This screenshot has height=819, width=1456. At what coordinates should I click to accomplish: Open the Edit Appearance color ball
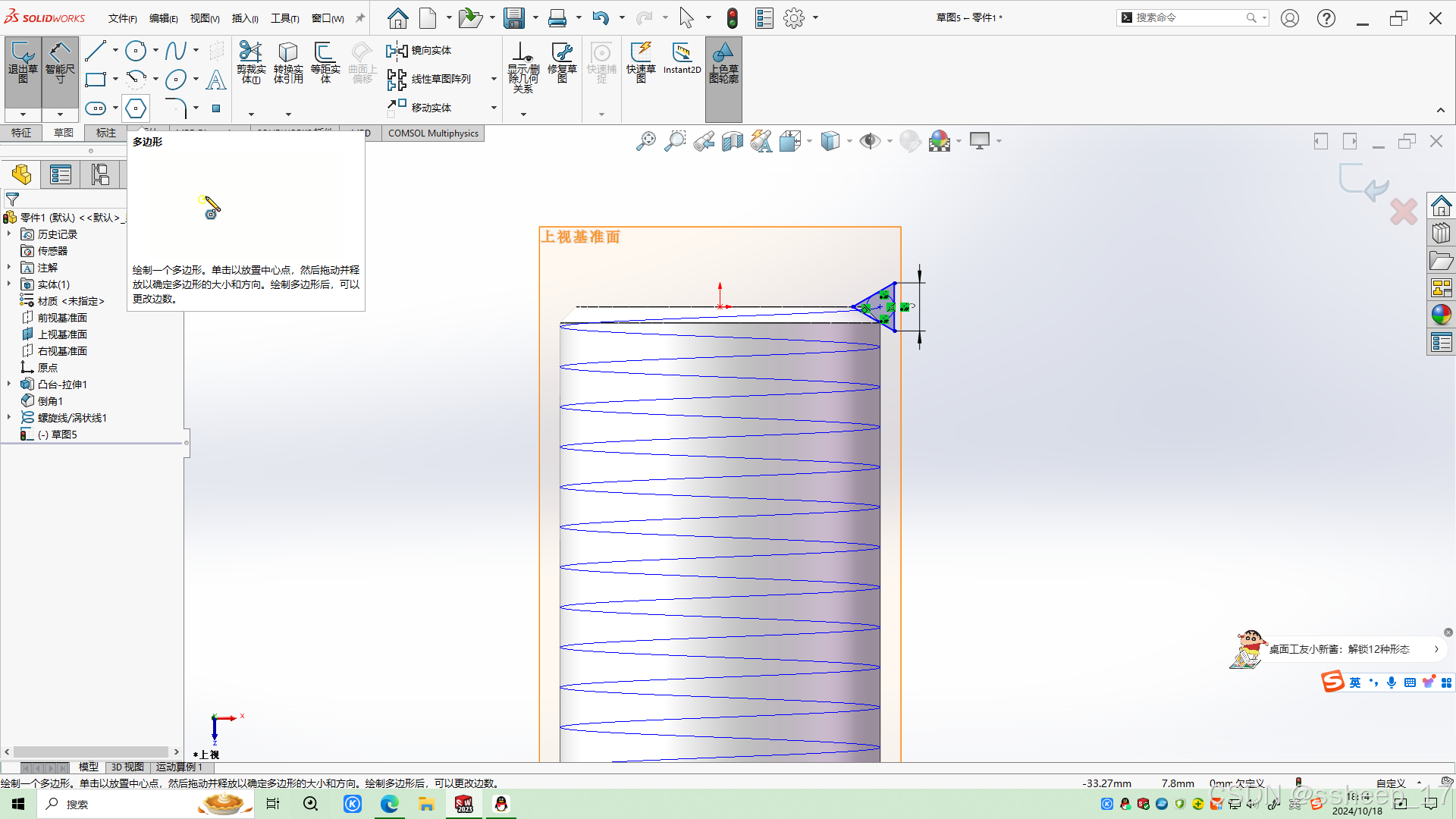(x=939, y=141)
